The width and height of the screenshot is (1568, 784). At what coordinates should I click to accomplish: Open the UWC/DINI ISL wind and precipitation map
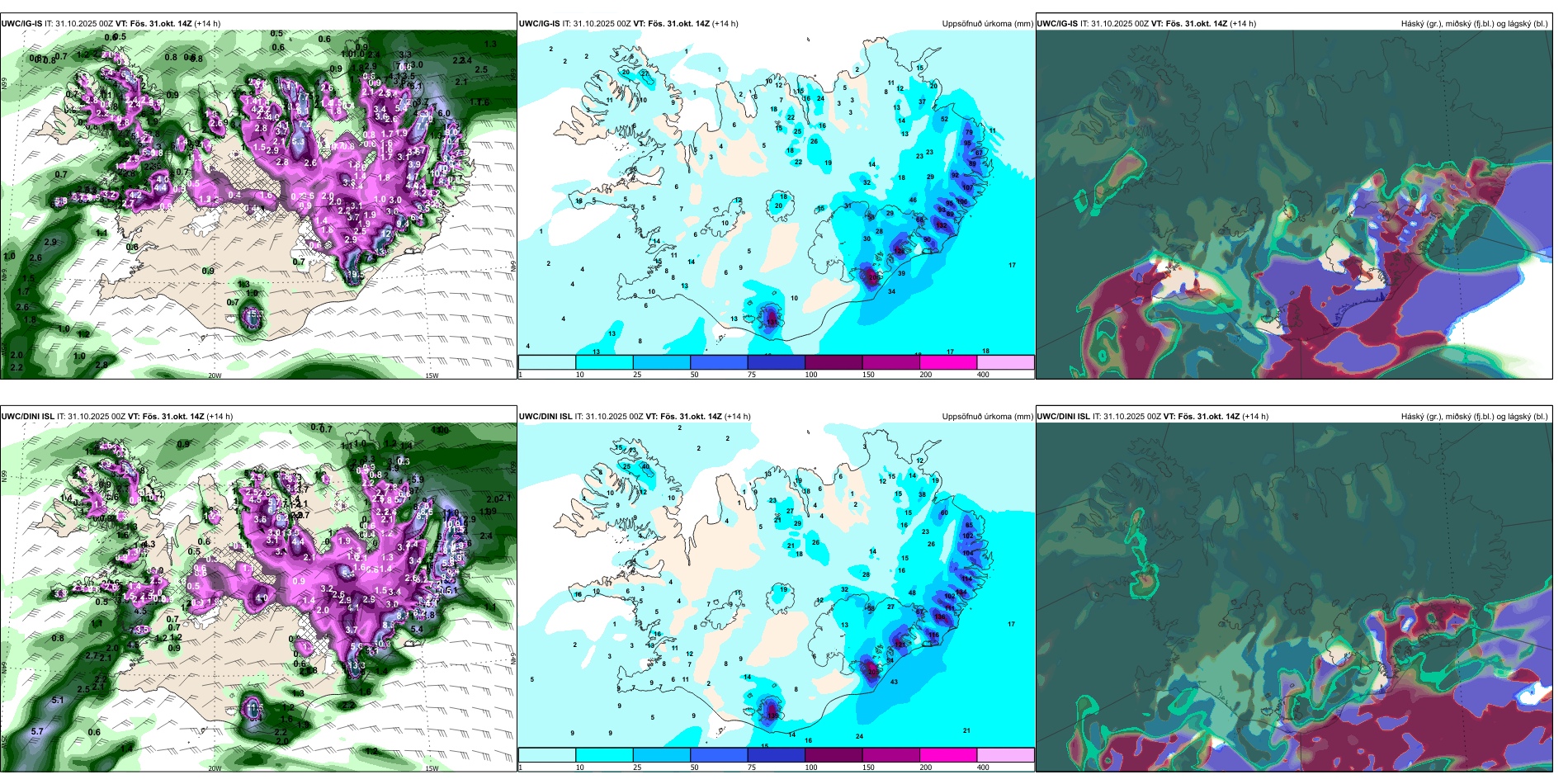(258, 597)
